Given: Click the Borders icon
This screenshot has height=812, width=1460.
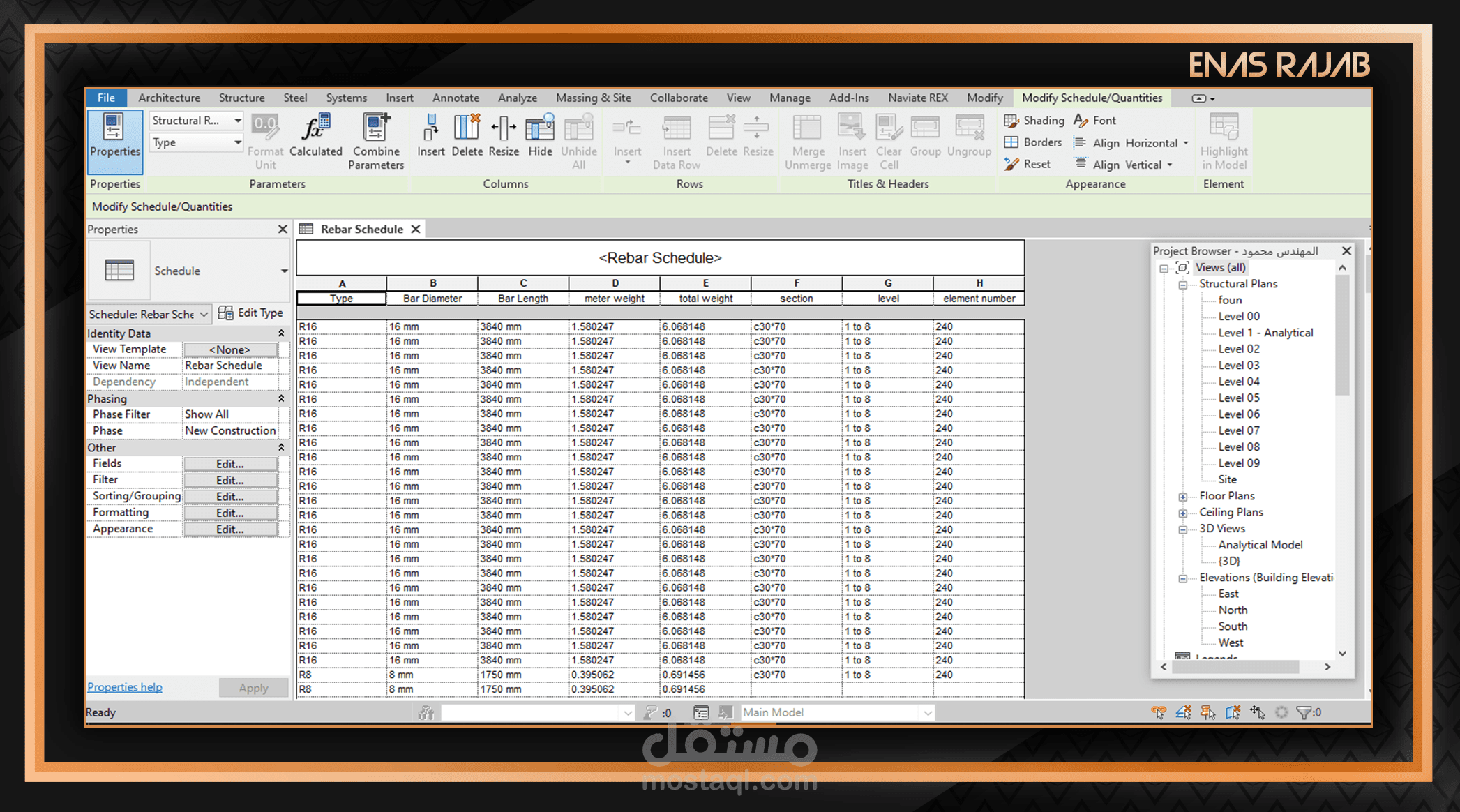Looking at the screenshot, I should pos(1011,142).
